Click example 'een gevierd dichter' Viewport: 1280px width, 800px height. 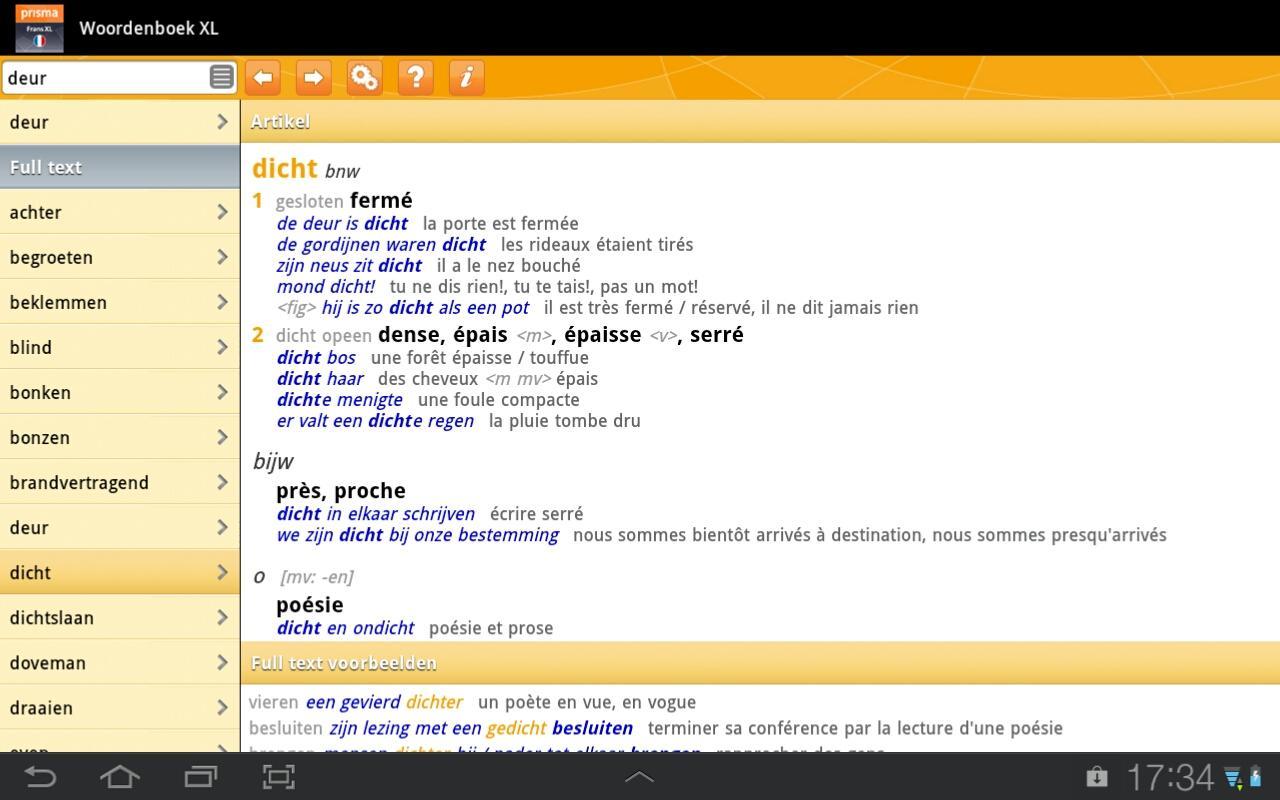(384, 702)
